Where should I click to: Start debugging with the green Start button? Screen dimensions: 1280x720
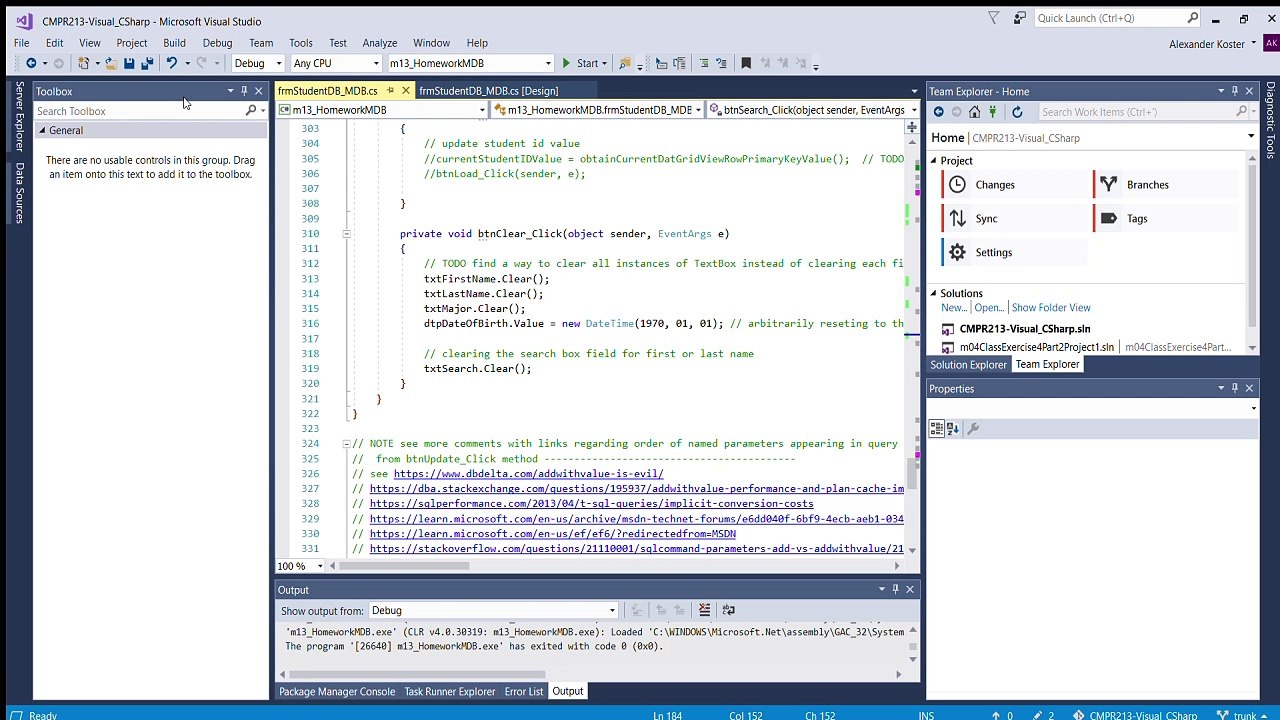tap(580, 63)
